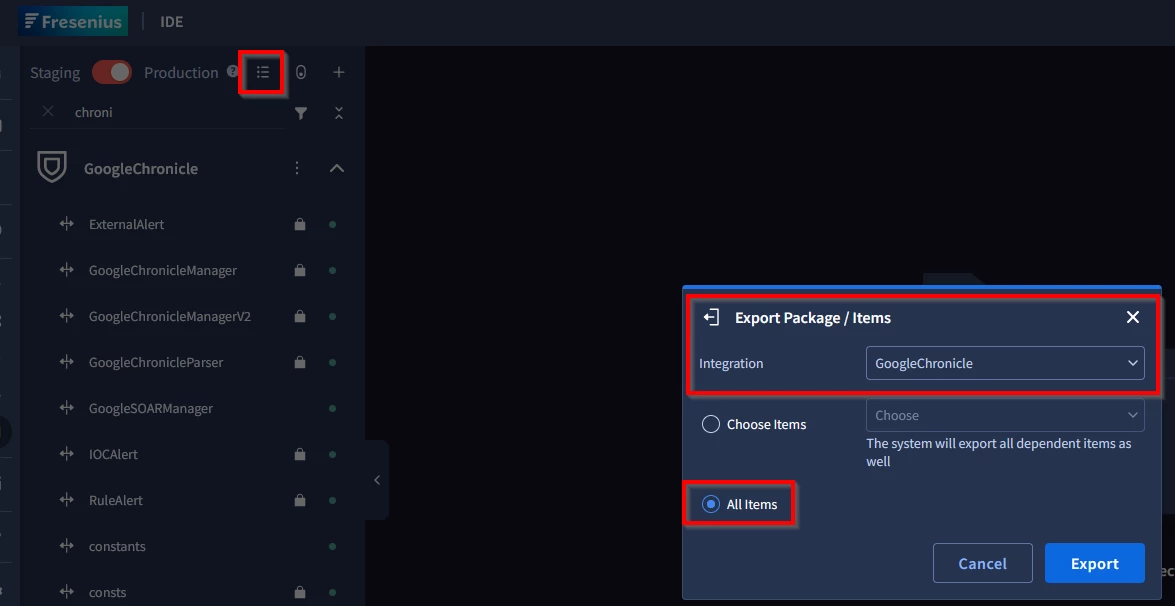Click the lock icon on GoogleChronicleManager row
The height and width of the screenshot is (606, 1175).
click(300, 270)
